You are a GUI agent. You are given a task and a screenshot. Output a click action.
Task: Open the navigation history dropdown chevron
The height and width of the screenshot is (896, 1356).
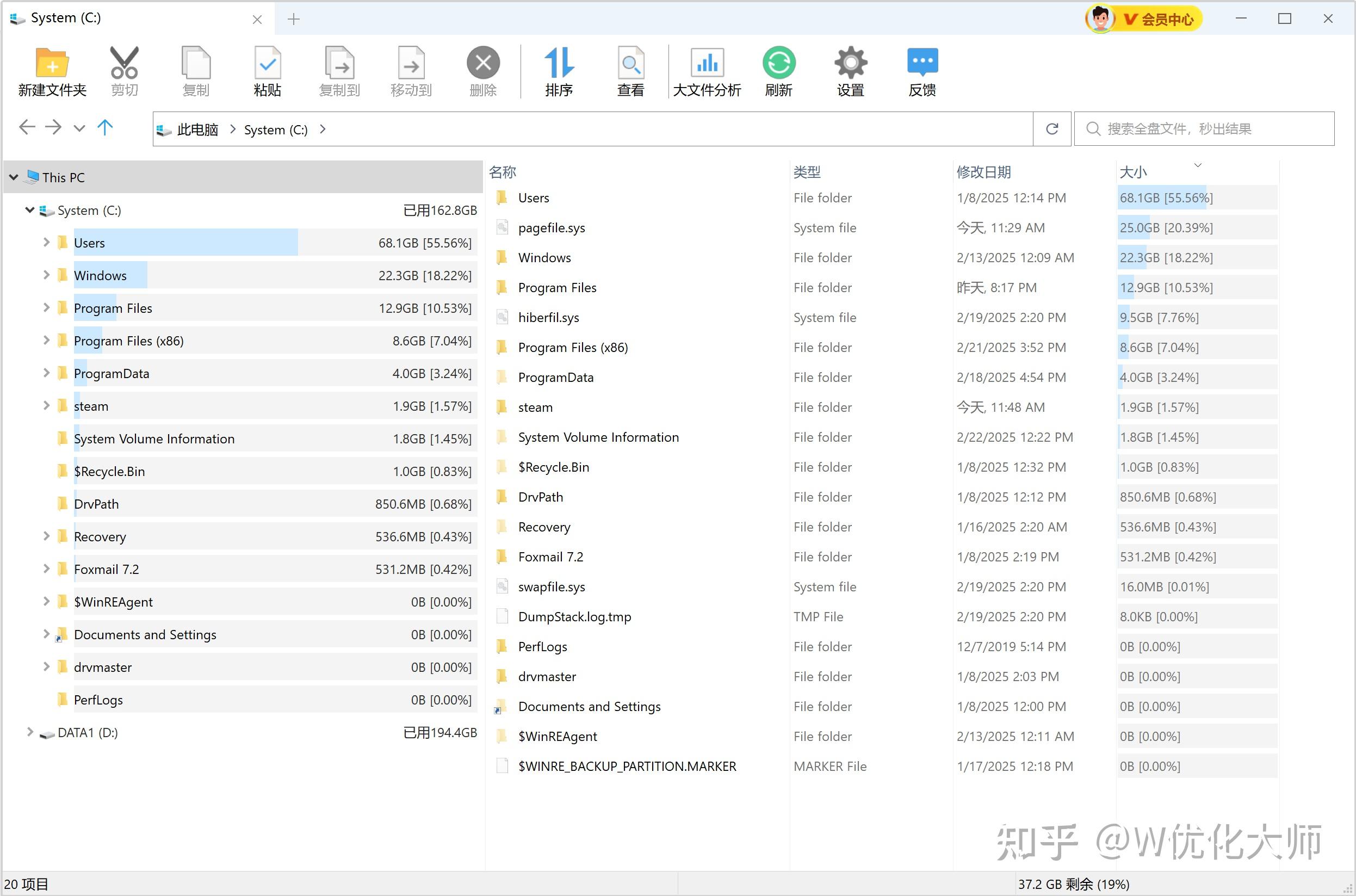point(79,127)
